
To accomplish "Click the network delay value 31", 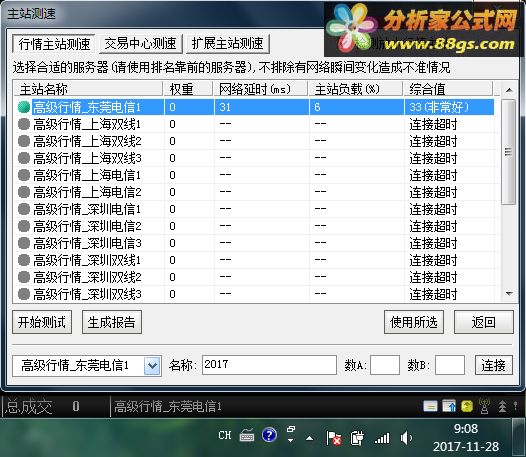I will click(x=225, y=107).
